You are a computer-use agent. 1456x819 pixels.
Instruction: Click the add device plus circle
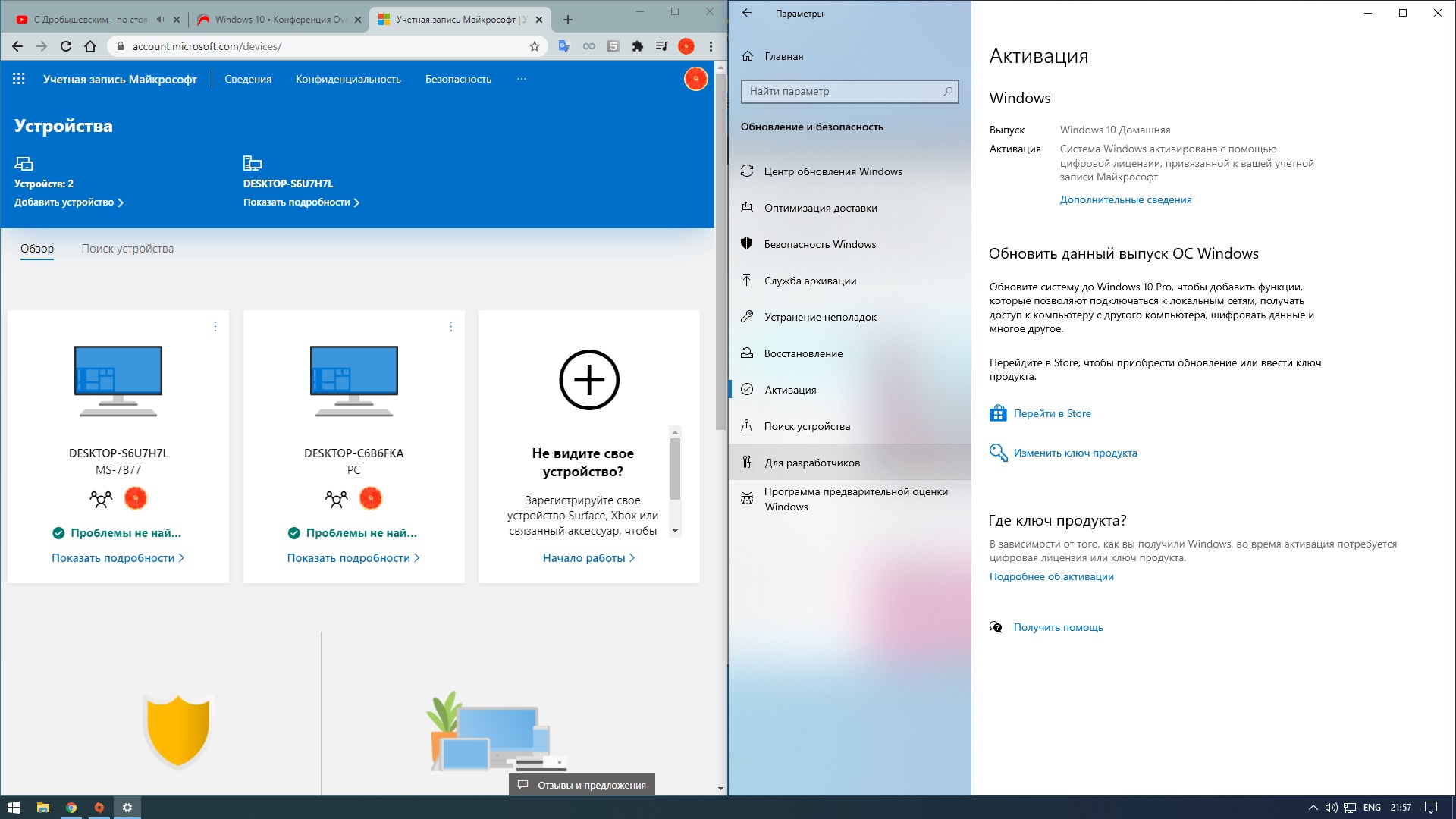click(x=589, y=380)
